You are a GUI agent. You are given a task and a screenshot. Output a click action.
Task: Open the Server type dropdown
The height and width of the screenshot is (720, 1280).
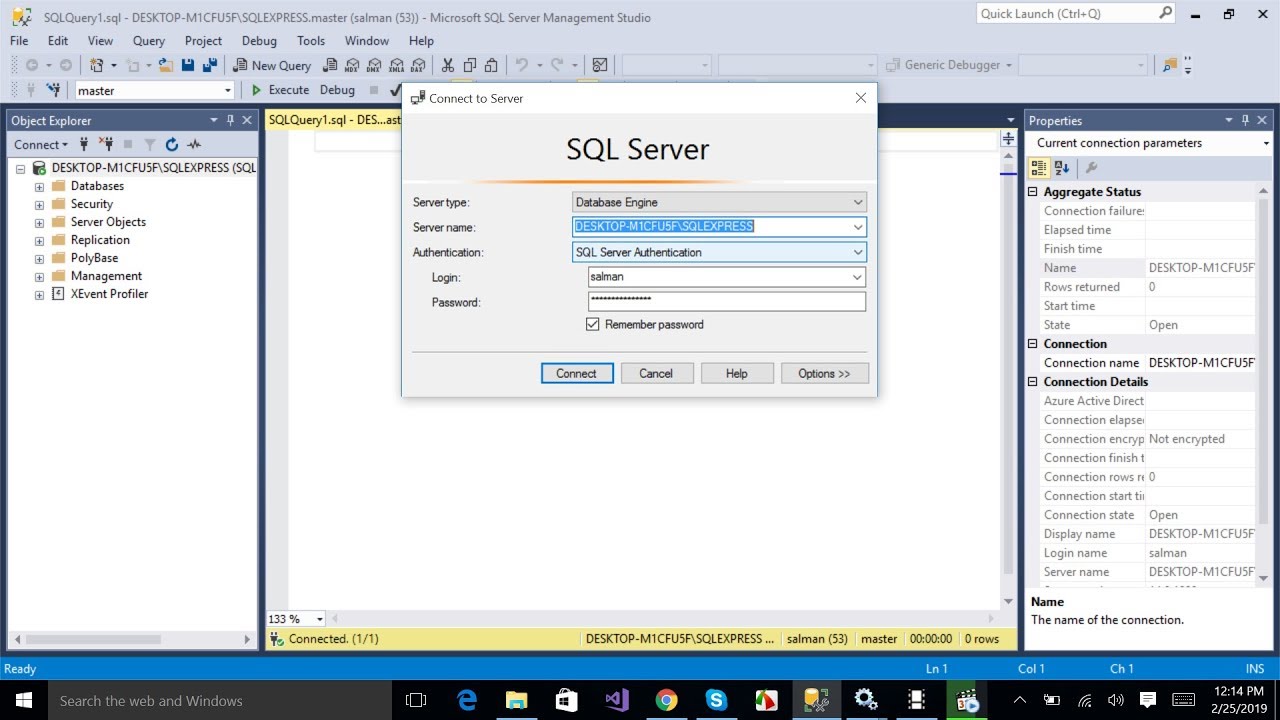point(857,202)
